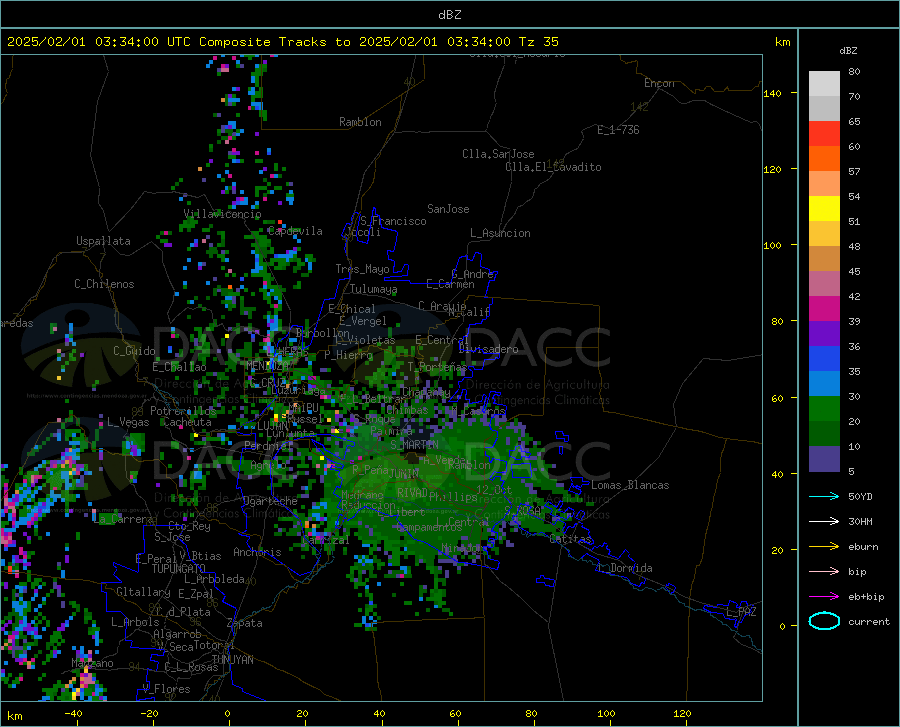The image size is (900, 727).
Task: Click the Tres_Mayo place label
Action: tap(362, 269)
